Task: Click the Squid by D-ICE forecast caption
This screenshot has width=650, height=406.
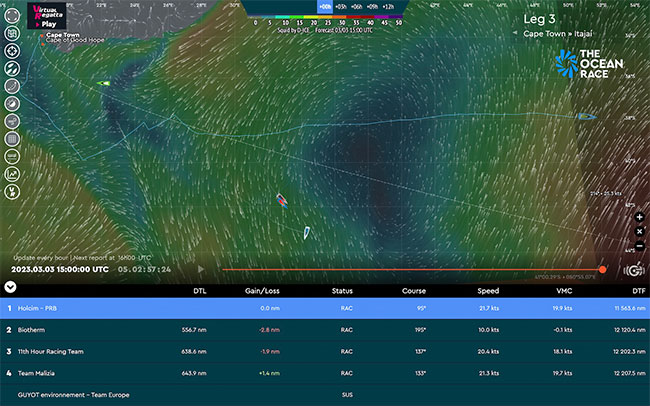Action: (x=325, y=30)
